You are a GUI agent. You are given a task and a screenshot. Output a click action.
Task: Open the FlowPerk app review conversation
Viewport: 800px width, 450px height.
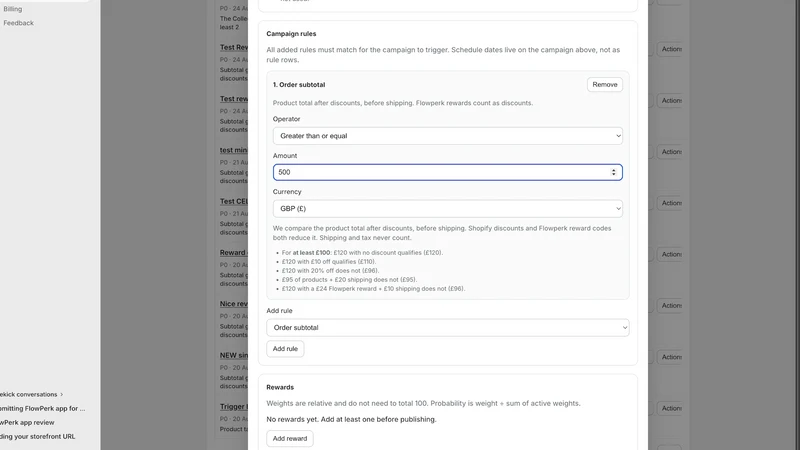tap(27, 422)
